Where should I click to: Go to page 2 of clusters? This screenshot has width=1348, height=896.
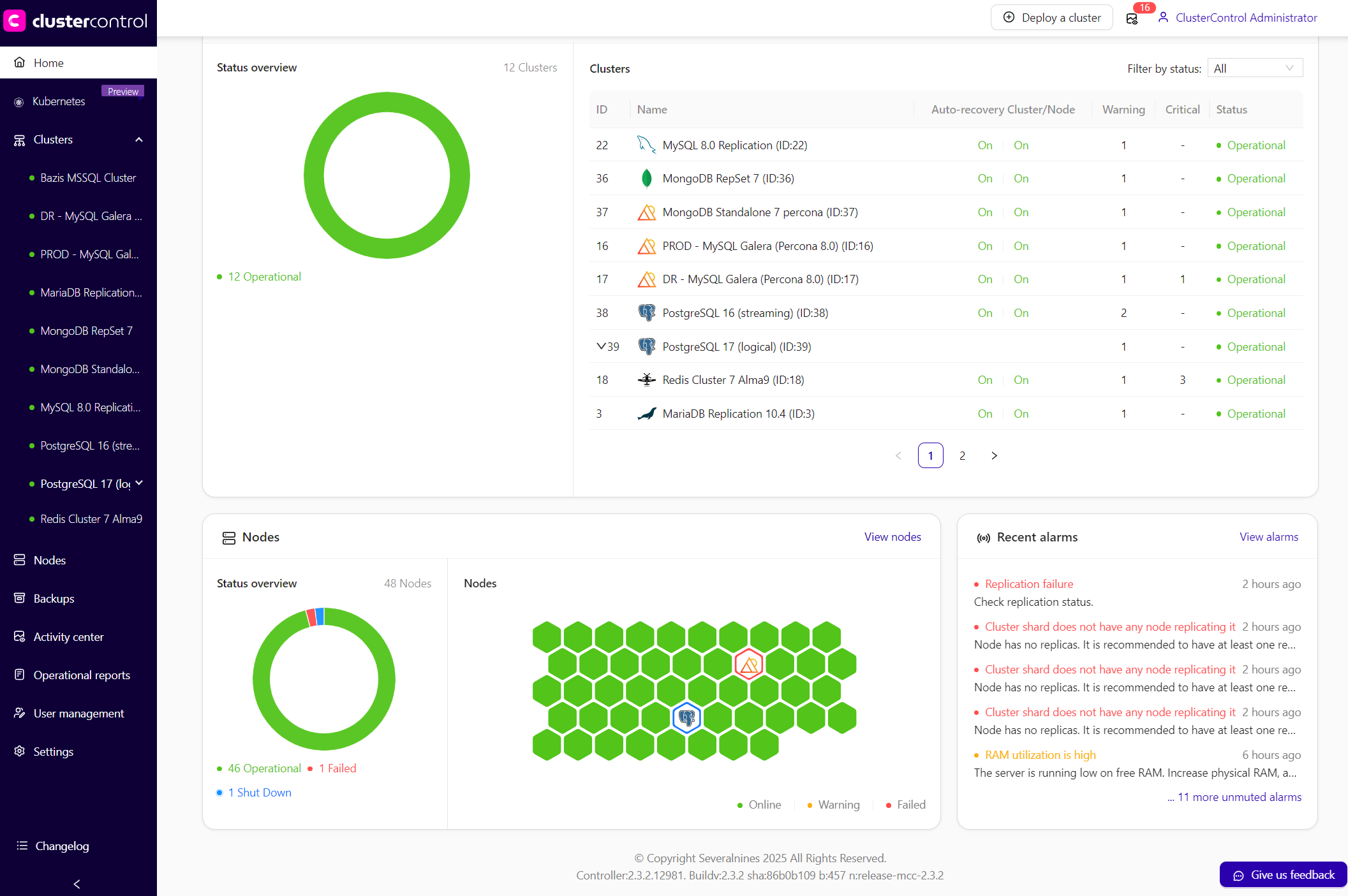962,455
